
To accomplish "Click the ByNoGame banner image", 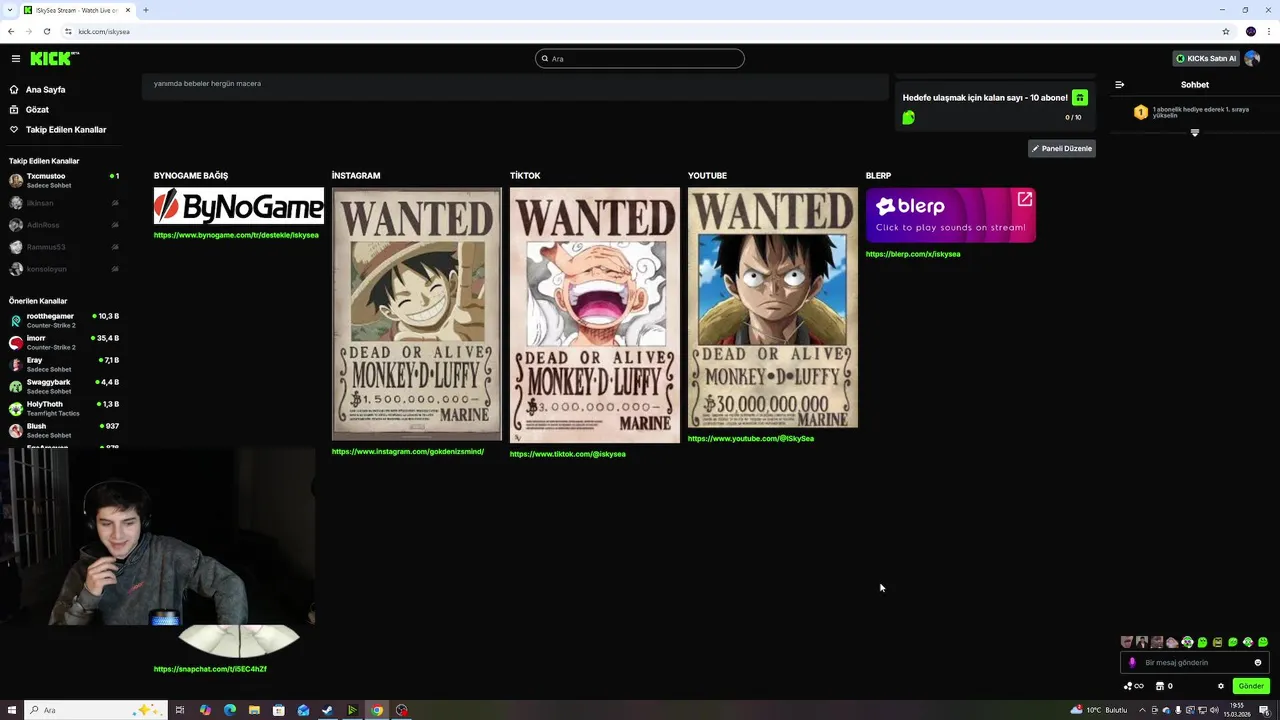I will pos(239,206).
